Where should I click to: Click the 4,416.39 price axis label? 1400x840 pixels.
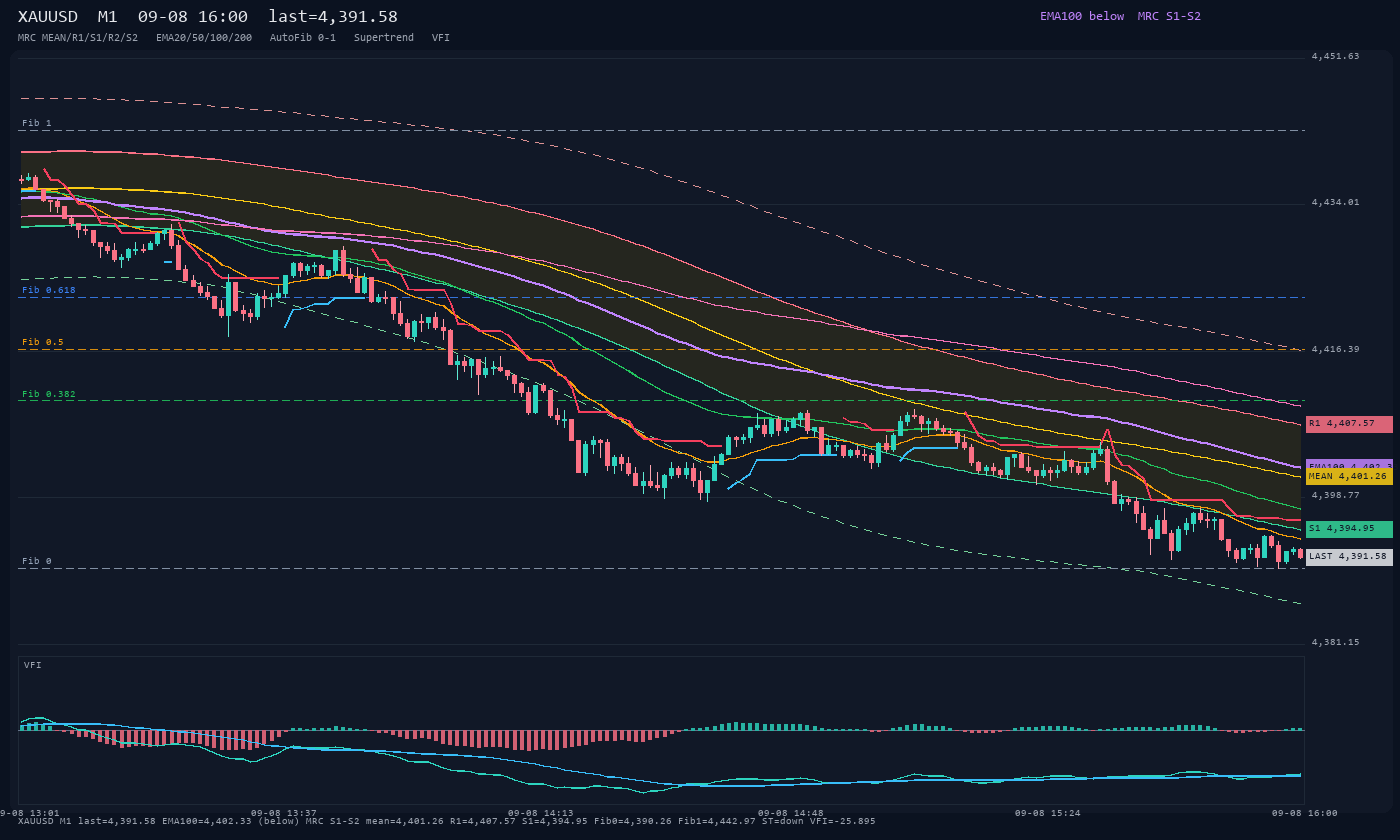point(1335,349)
